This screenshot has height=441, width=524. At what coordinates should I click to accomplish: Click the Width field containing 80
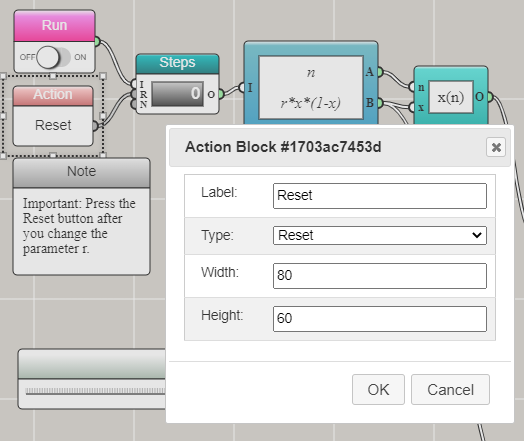pos(380,276)
